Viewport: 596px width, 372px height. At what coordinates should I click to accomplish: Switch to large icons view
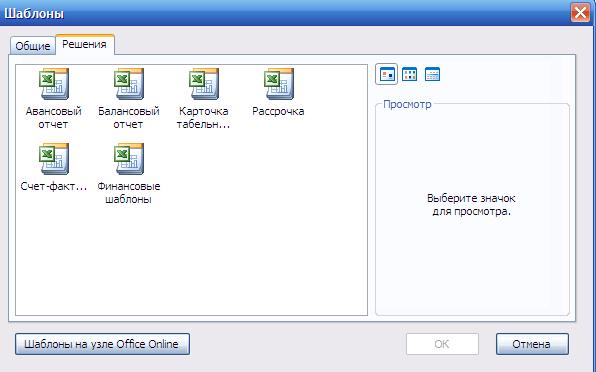pos(387,74)
